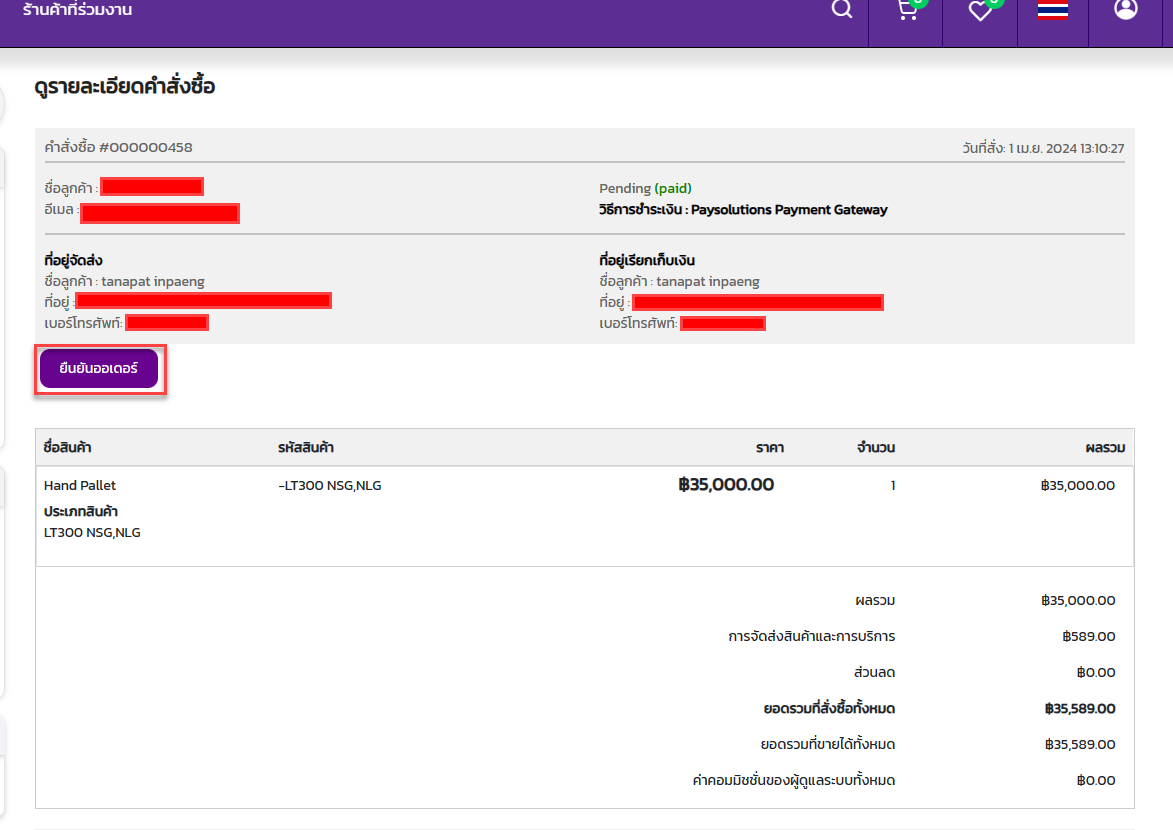Click the รหัสสินค้า column header
The width and height of the screenshot is (1173, 830).
pyautogui.click(x=312, y=447)
